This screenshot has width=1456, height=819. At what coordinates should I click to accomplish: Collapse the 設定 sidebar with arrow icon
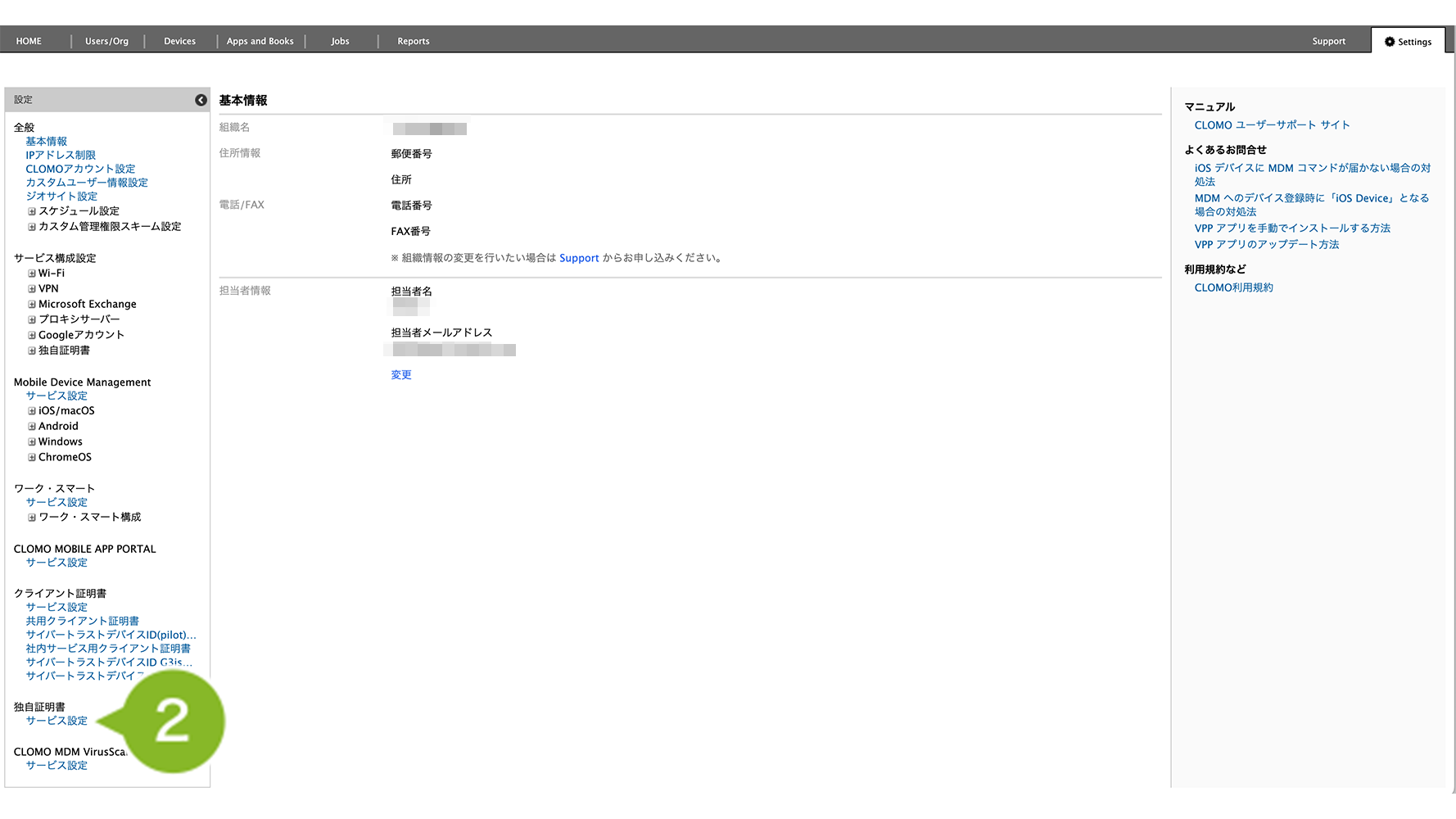click(x=201, y=100)
